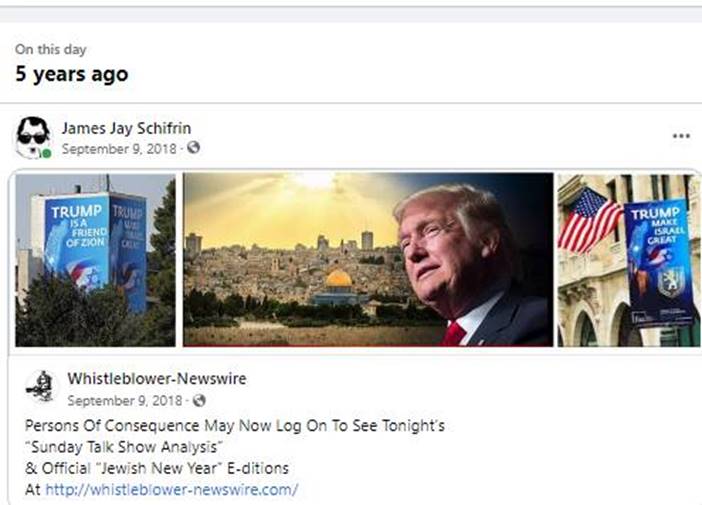Click the green active-status dot on avatar
This screenshot has height=505, width=702.
pos(46,154)
